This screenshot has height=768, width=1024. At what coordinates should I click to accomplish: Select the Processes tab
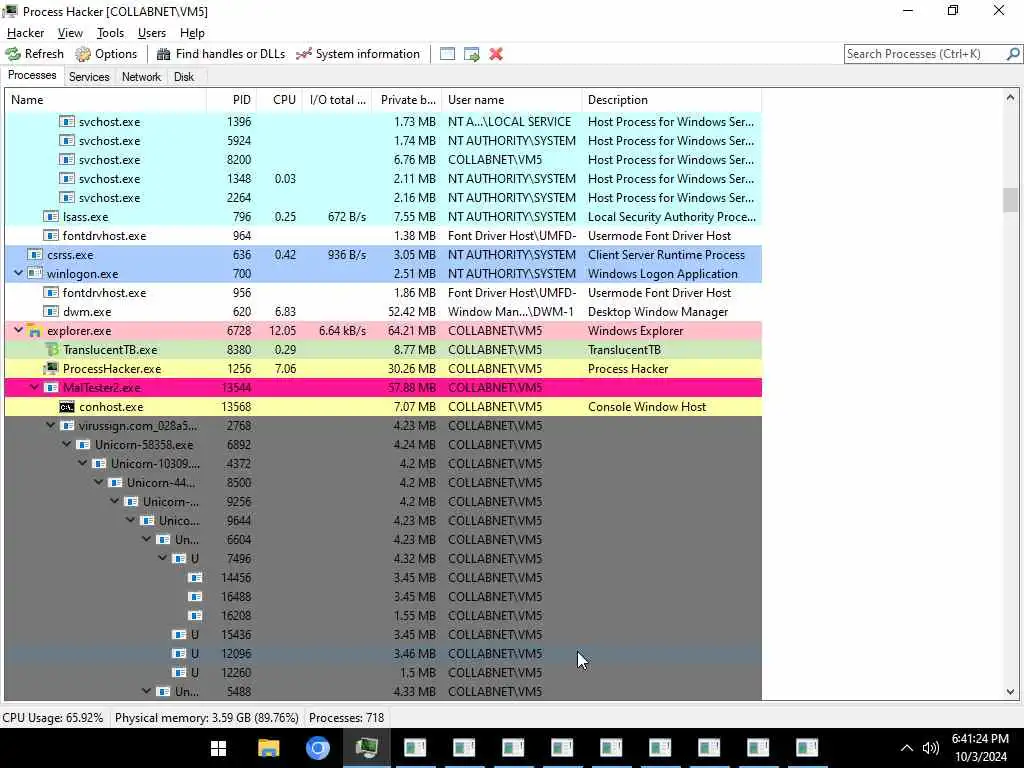[x=32, y=75]
